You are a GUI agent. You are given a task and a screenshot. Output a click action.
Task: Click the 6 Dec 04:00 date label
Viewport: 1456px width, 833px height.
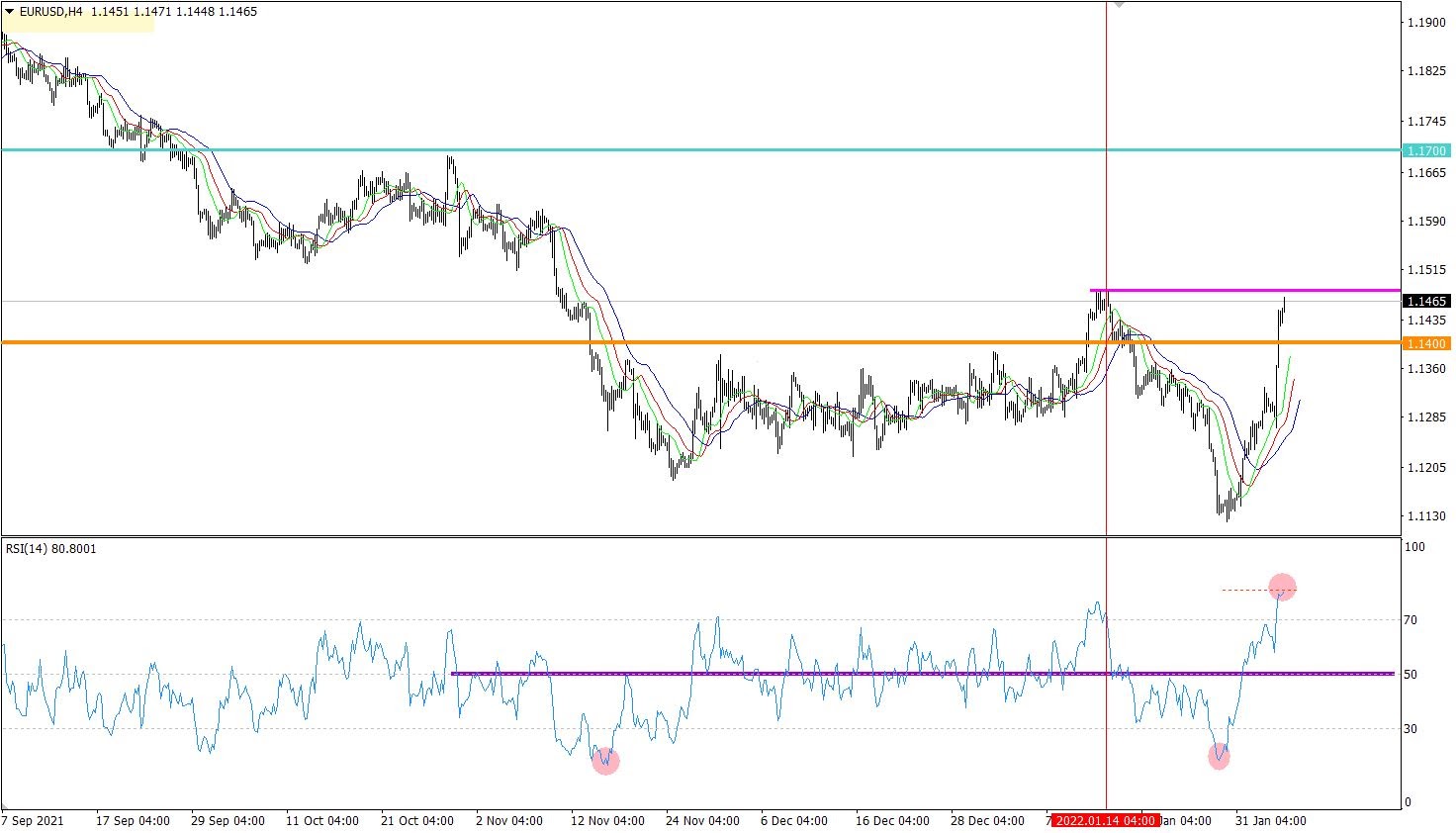794,821
